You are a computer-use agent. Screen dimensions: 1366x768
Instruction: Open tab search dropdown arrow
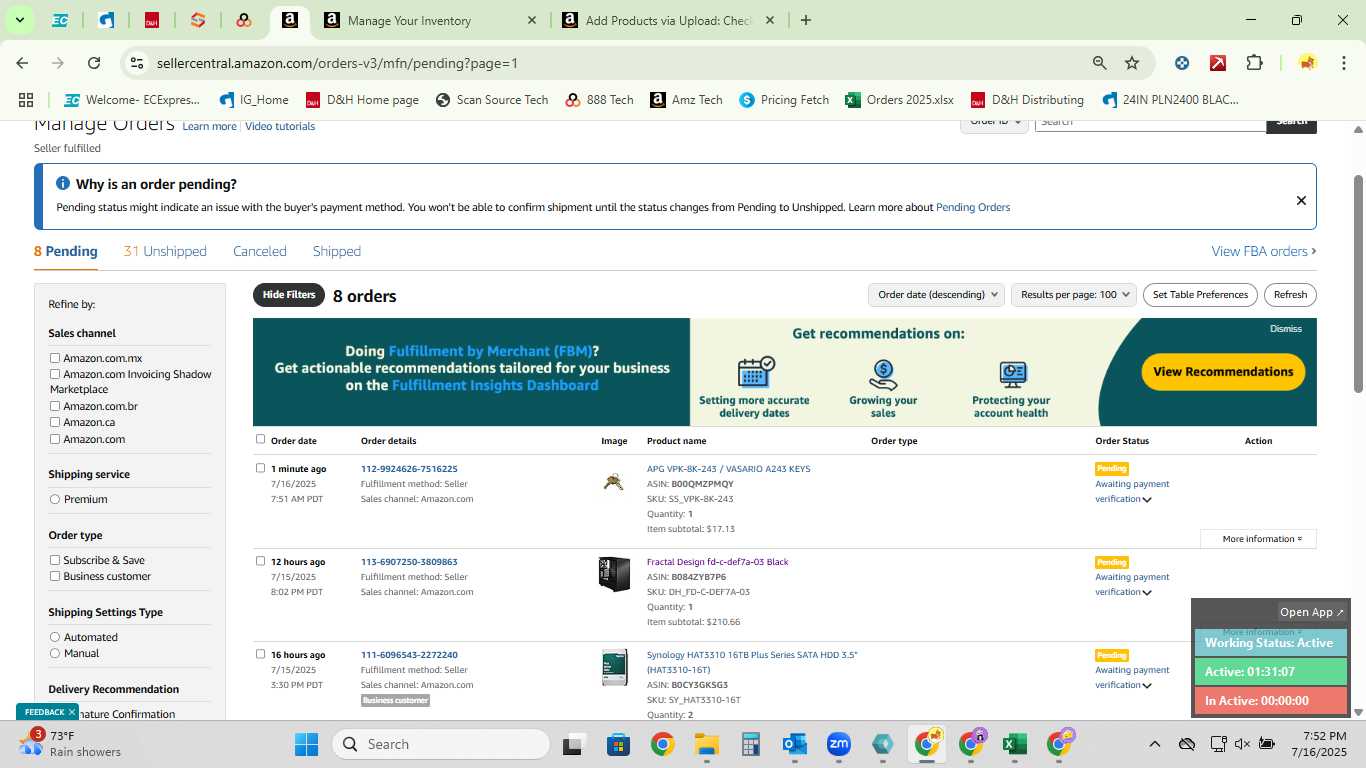pyautogui.click(x=19, y=20)
